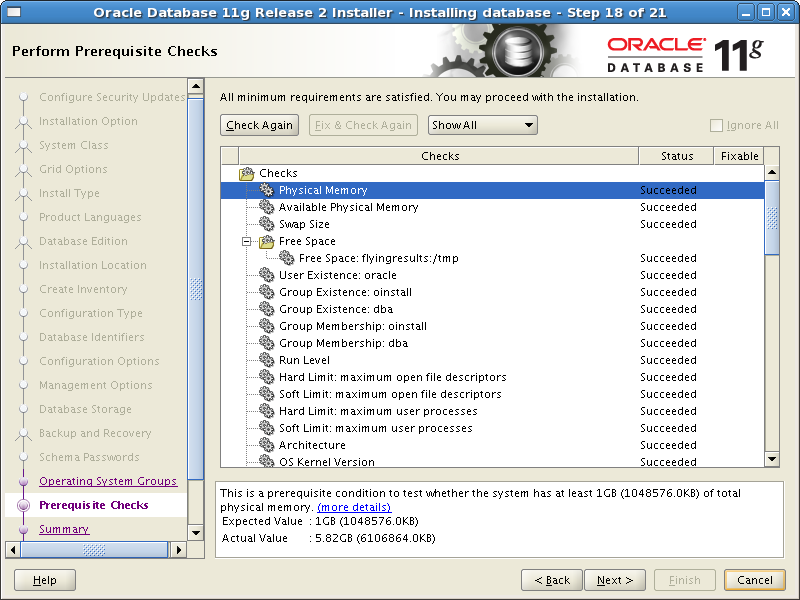Screen dimensions: 800x600
Task: Open the Summary step link
Action: tap(64, 529)
